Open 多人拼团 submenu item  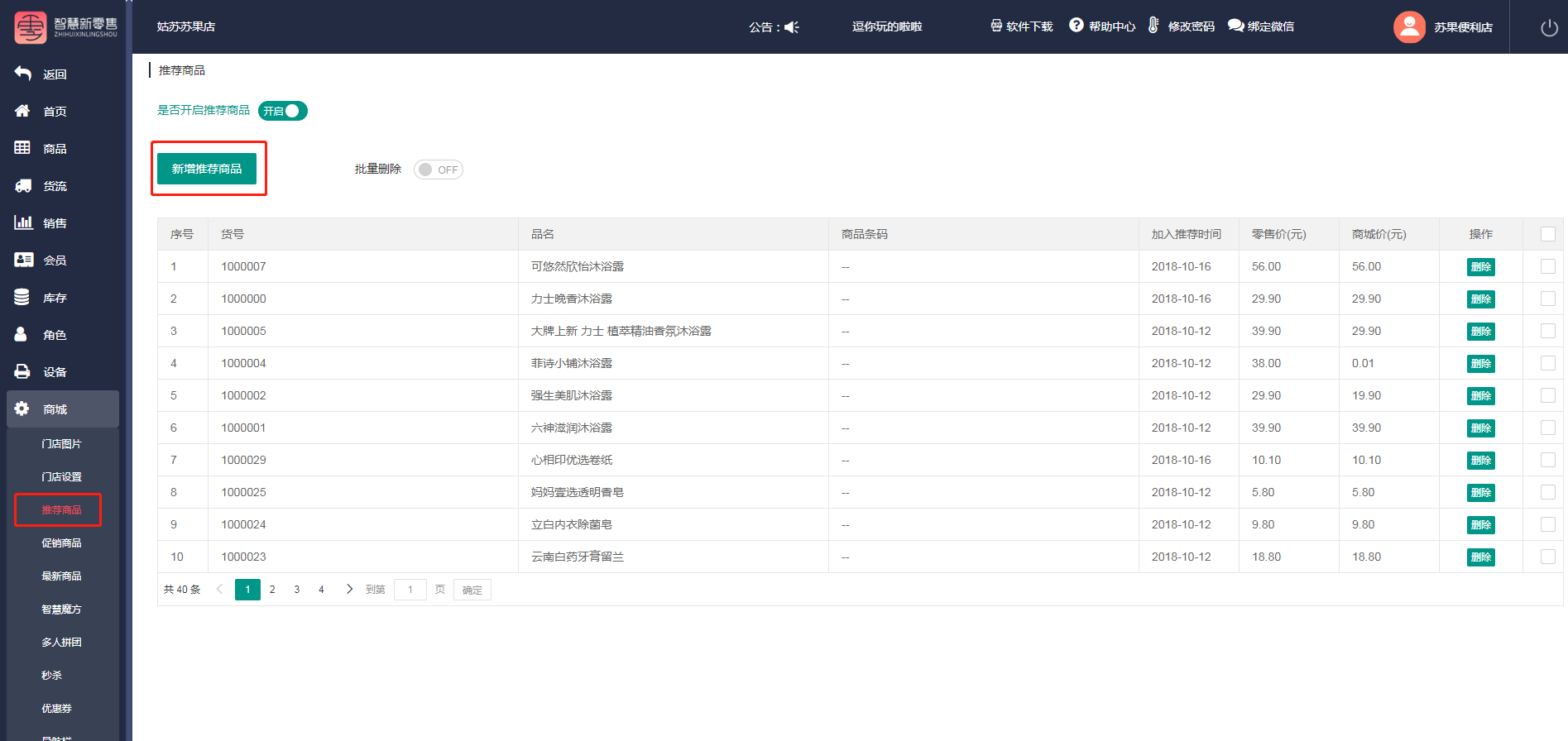[61, 643]
